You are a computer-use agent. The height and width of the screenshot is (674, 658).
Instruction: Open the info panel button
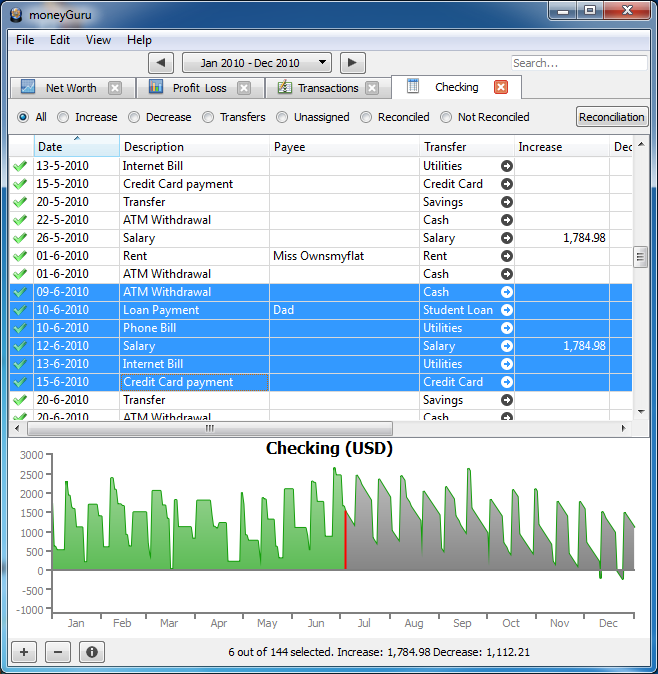click(x=91, y=652)
